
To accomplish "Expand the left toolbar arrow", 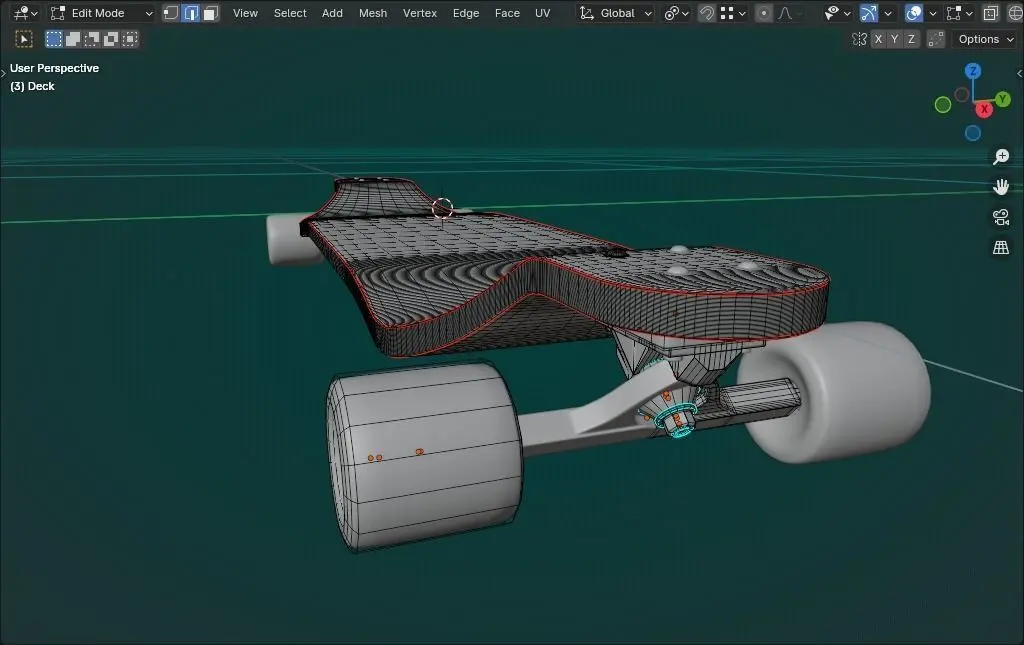I will coord(3,73).
